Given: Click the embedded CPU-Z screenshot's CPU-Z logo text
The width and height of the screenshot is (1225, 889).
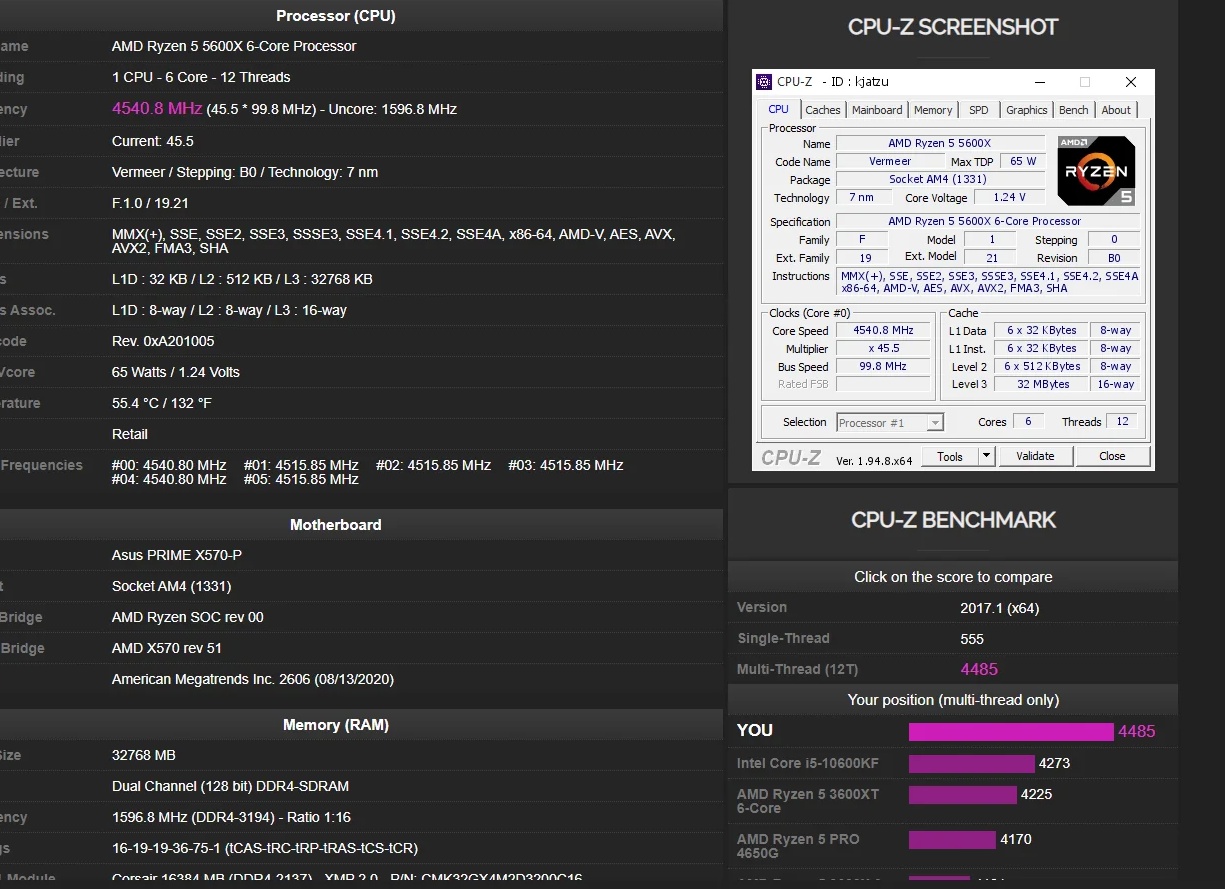Looking at the screenshot, I should click(x=791, y=457).
